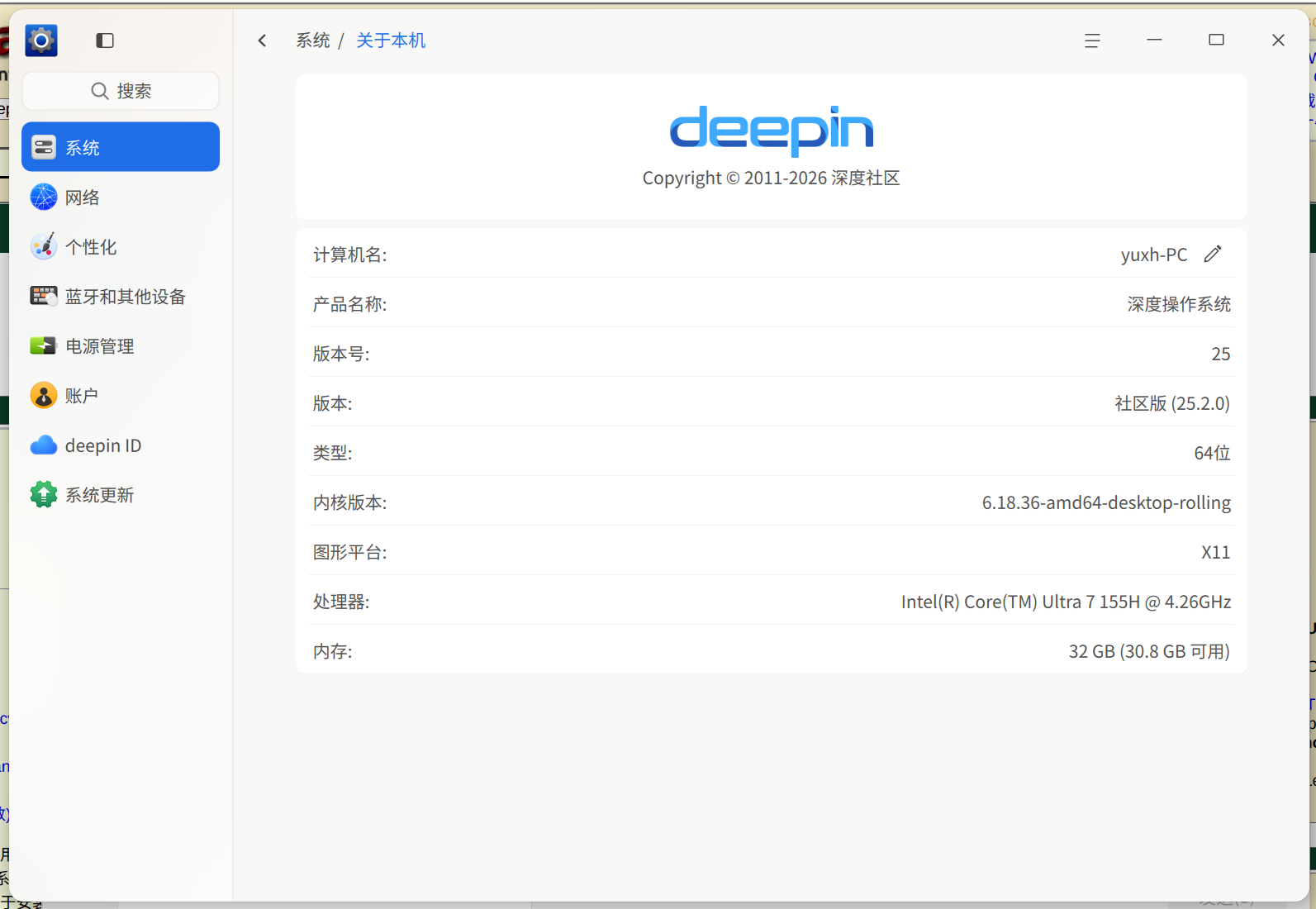1316x909 pixels.
Task: Click graphics platform value X11
Action: click(x=1215, y=552)
